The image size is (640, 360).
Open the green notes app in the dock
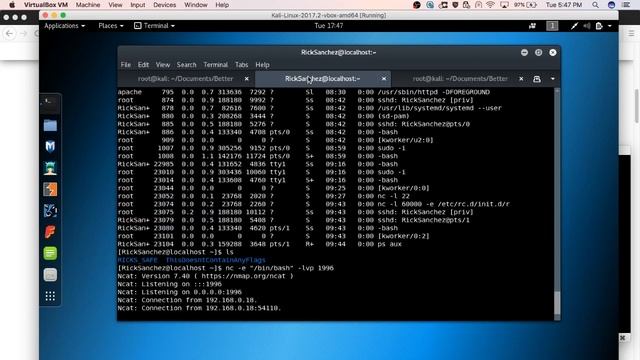pos(50,253)
